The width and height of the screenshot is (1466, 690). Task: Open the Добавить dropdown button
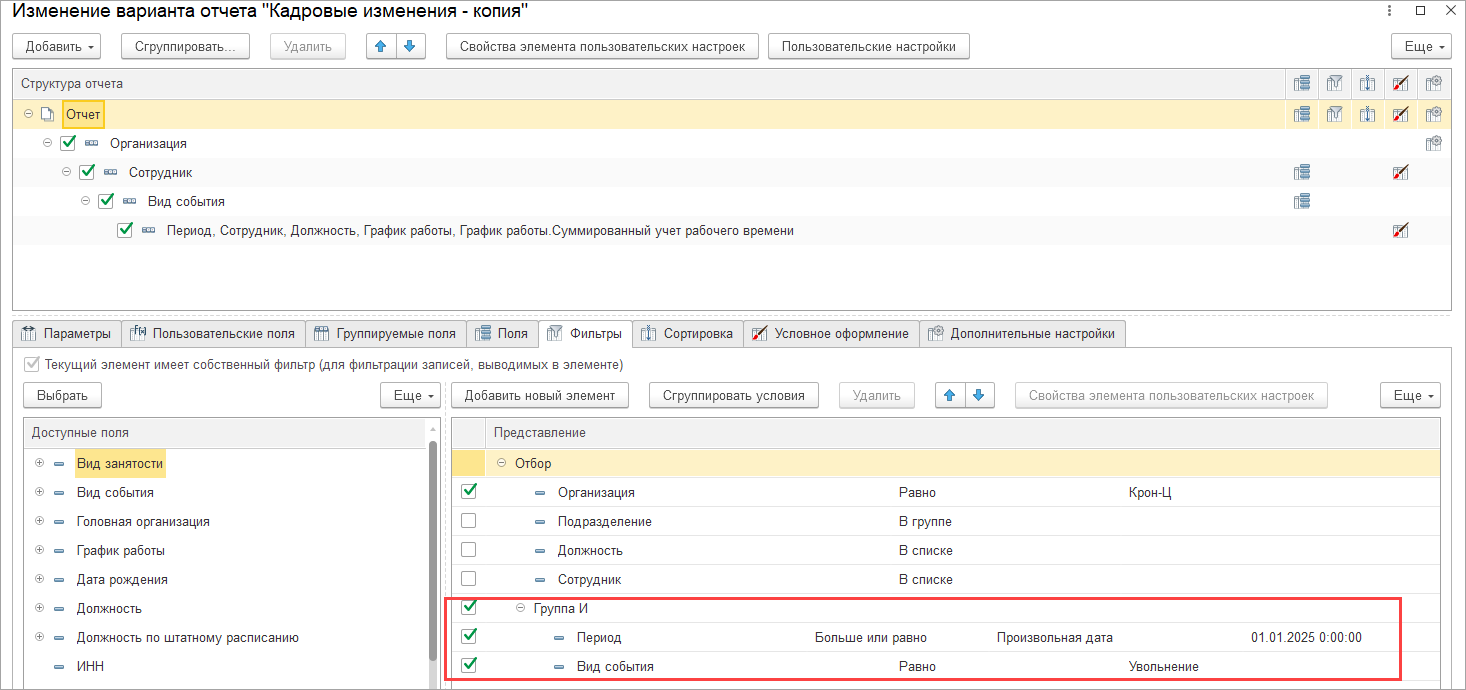click(62, 46)
